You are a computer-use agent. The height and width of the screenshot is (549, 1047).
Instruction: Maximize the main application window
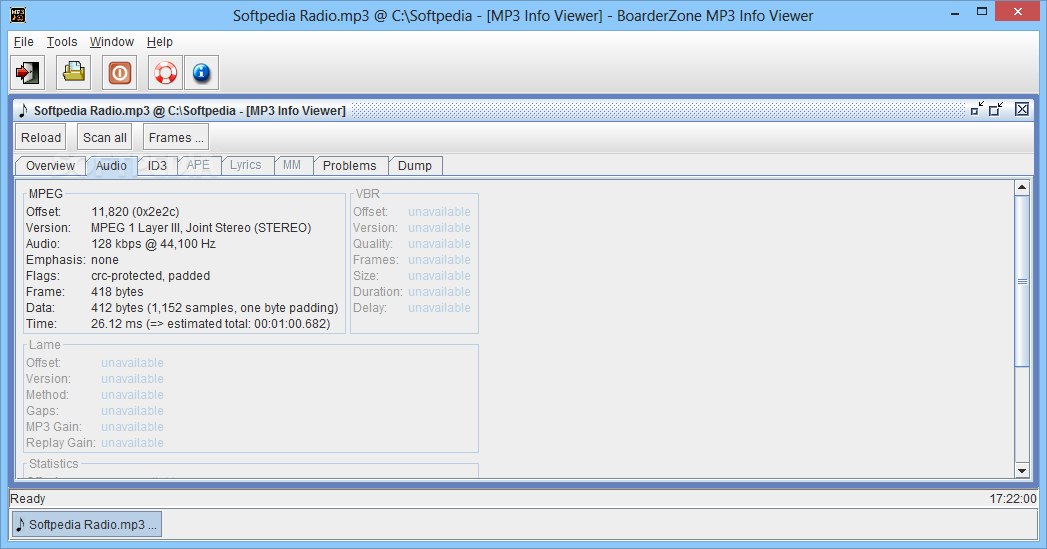point(982,12)
